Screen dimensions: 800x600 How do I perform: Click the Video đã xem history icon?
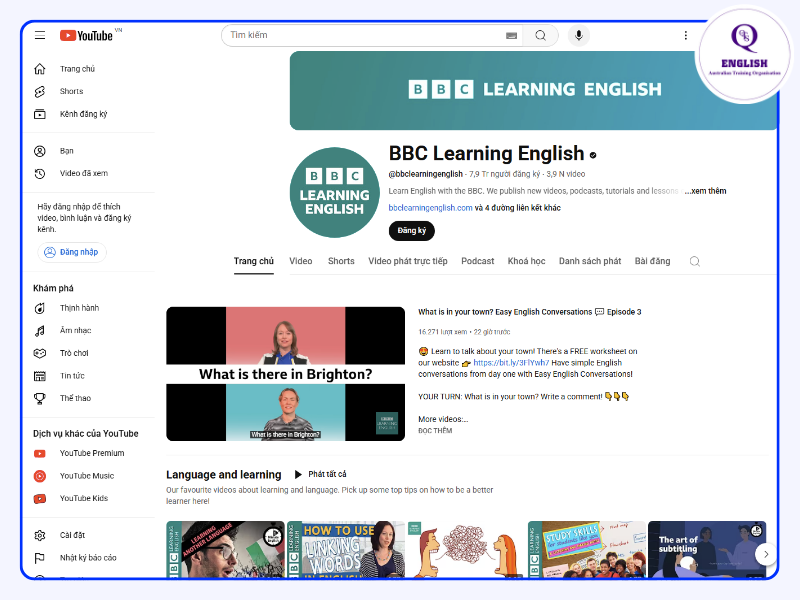click(x=40, y=173)
